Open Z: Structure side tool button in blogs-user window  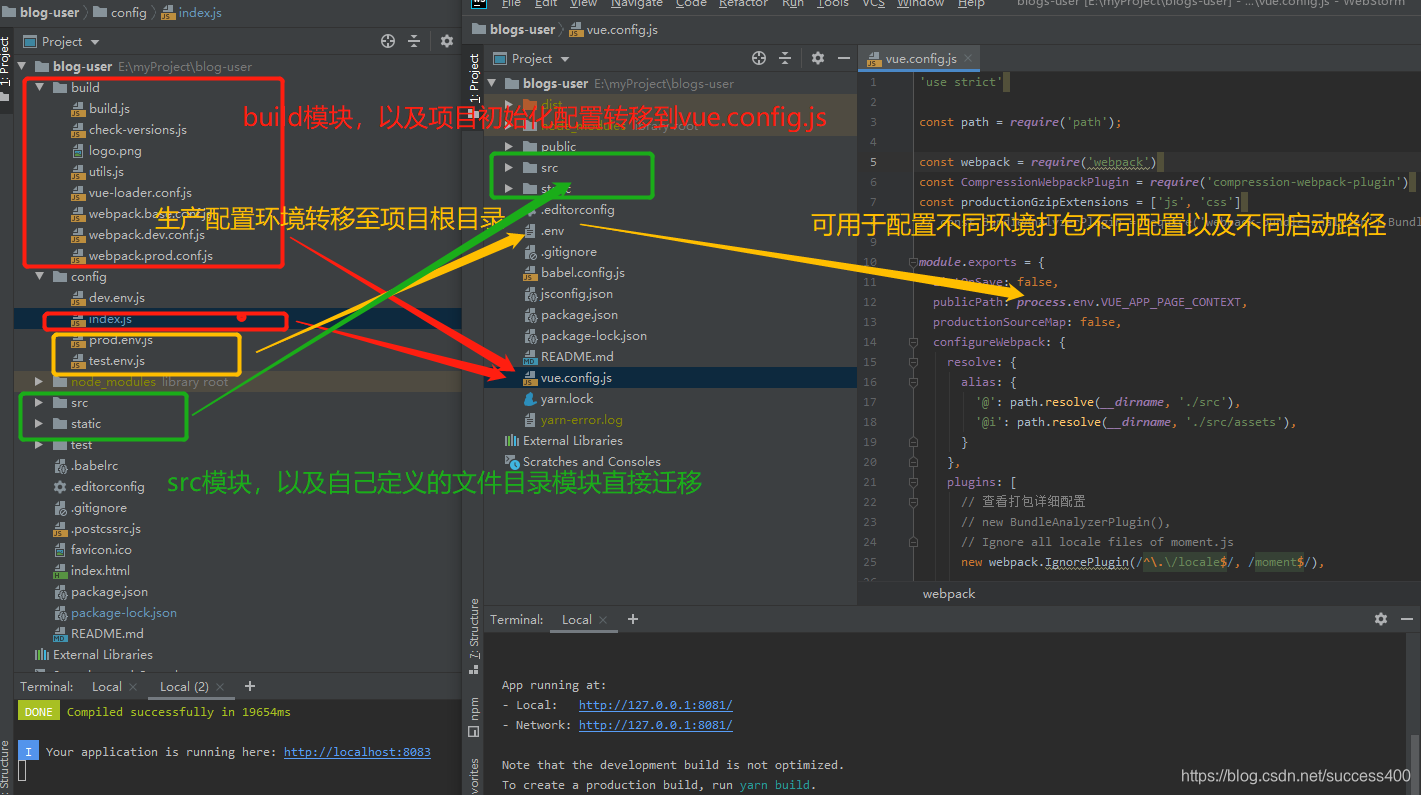pyautogui.click(x=474, y=637)
